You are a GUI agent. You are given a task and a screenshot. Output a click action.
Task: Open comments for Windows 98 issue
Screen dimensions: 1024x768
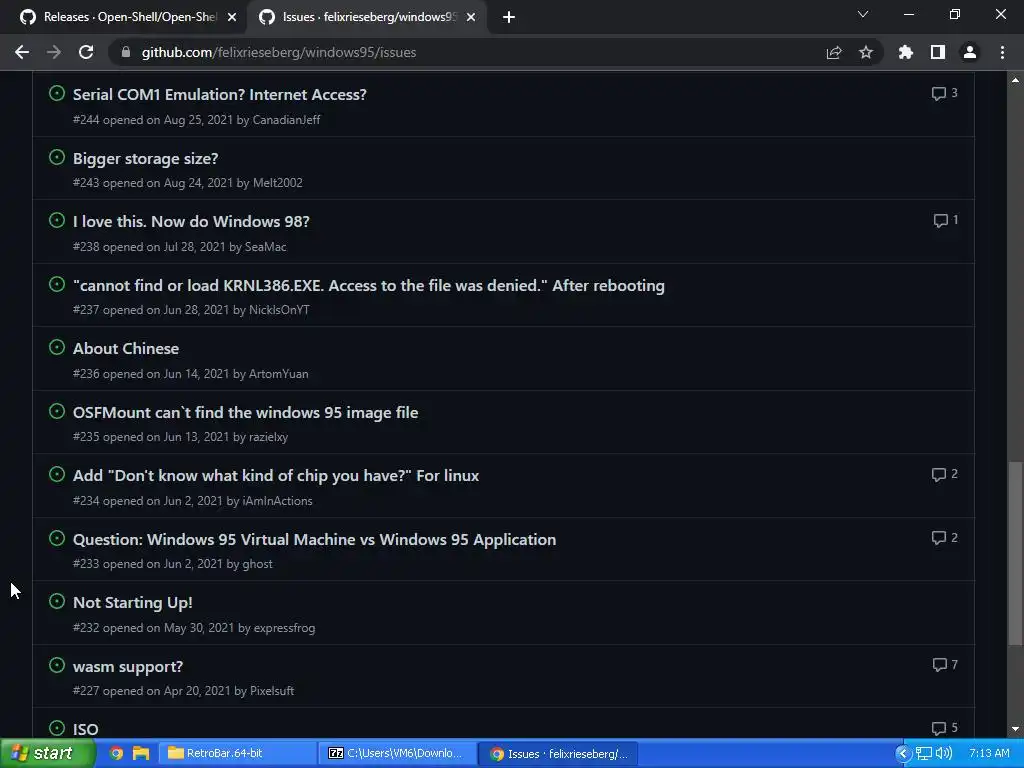[x=946, y=220]
